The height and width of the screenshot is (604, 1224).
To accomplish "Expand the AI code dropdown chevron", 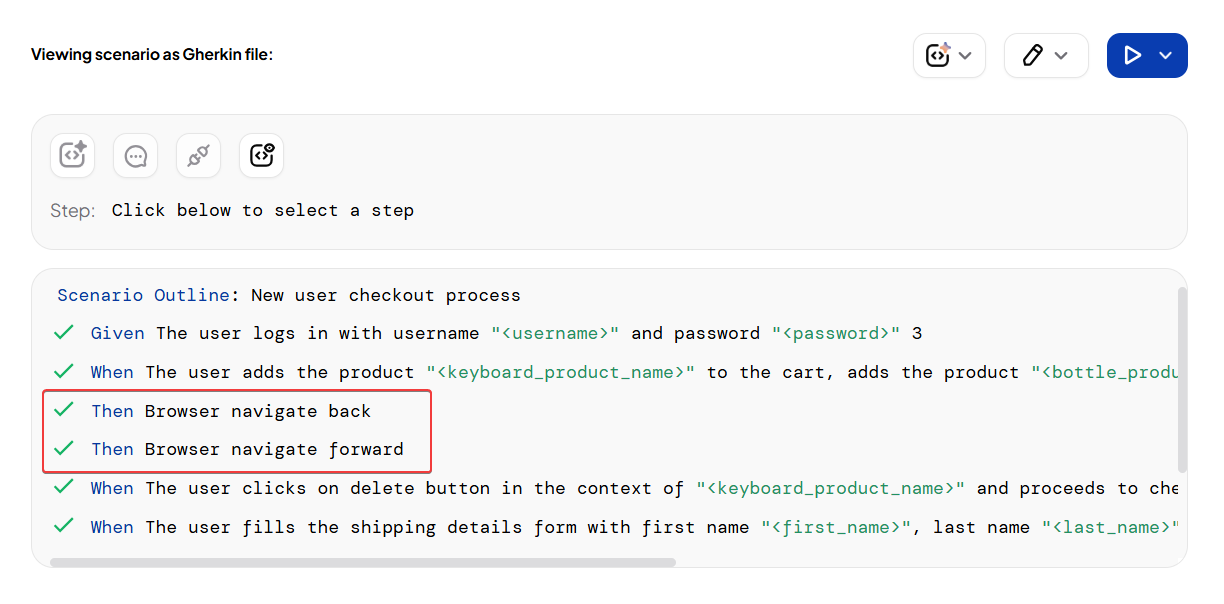I will (x=965, y=56).
